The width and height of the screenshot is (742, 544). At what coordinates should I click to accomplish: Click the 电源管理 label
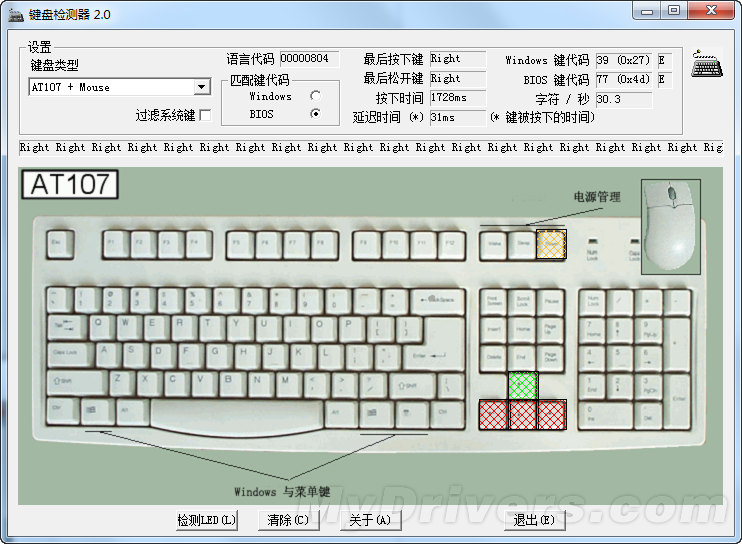point(597,197)
